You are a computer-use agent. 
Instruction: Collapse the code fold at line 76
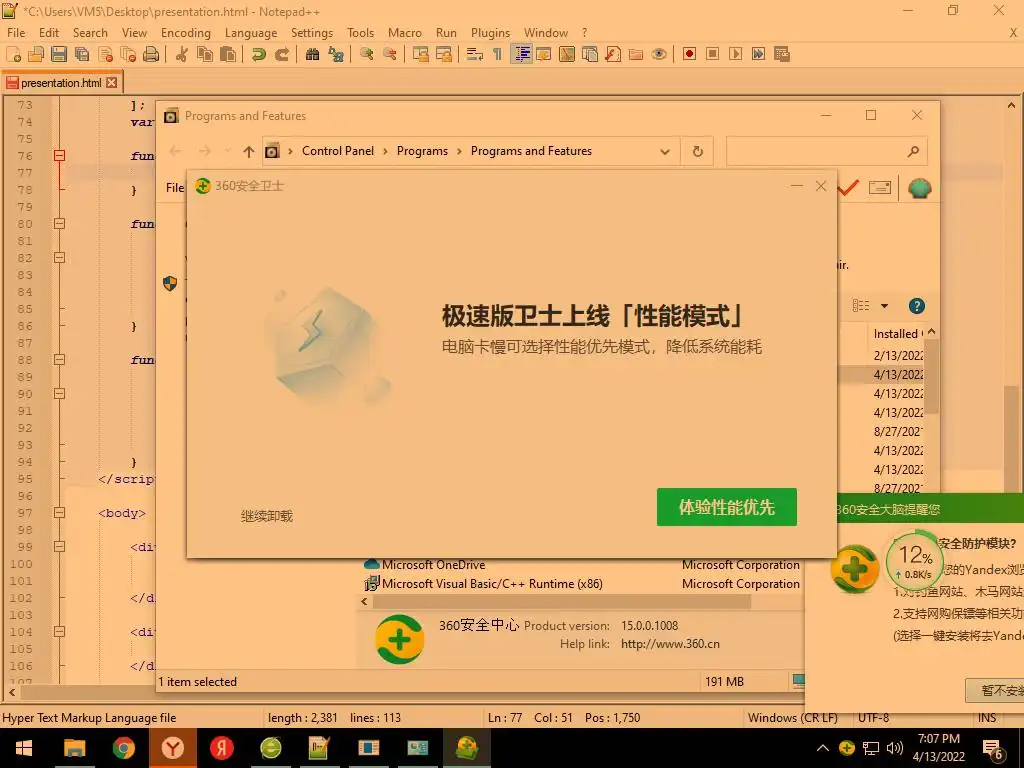pyautogui.click(x=59, y=155)
